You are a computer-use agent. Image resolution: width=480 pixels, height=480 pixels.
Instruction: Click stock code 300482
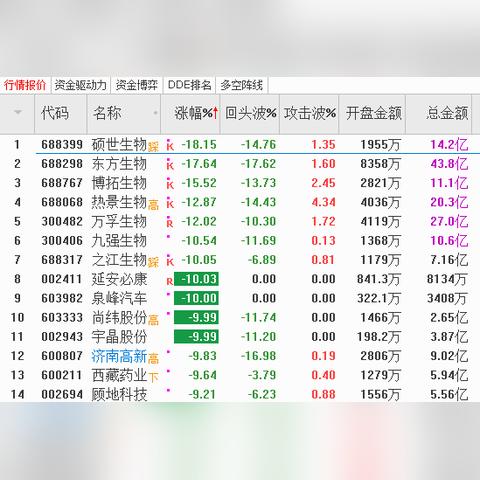click(x=62, y=221)
